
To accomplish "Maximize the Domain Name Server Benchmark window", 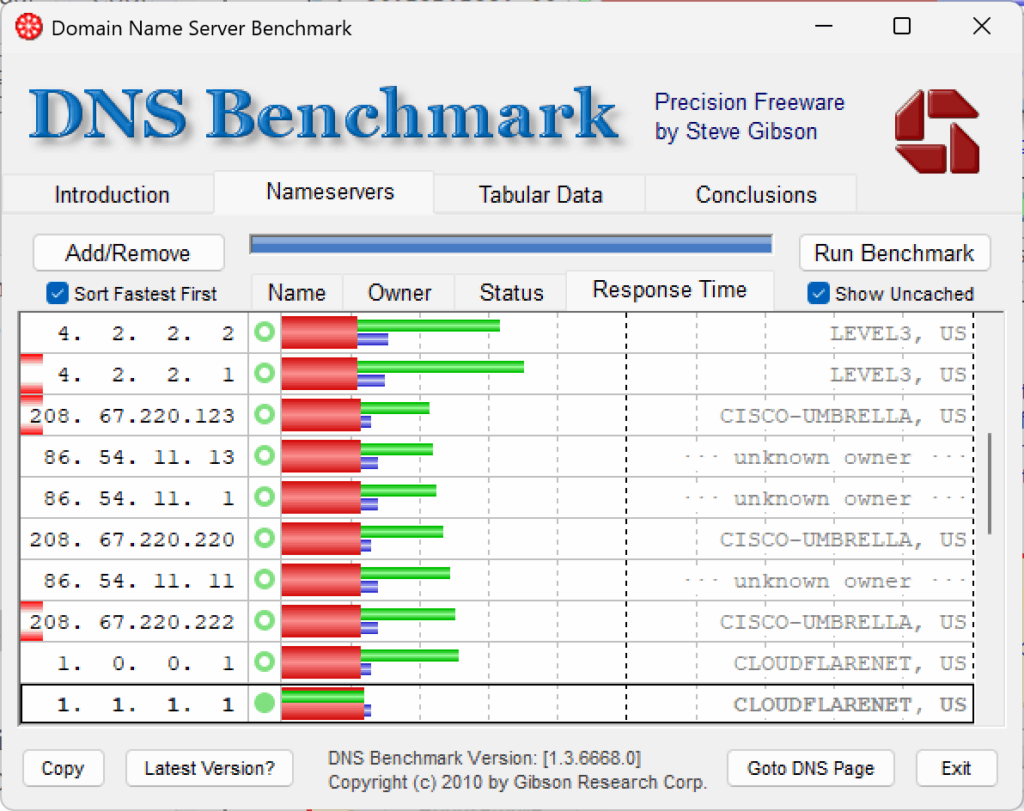I will tap(902, 26).
